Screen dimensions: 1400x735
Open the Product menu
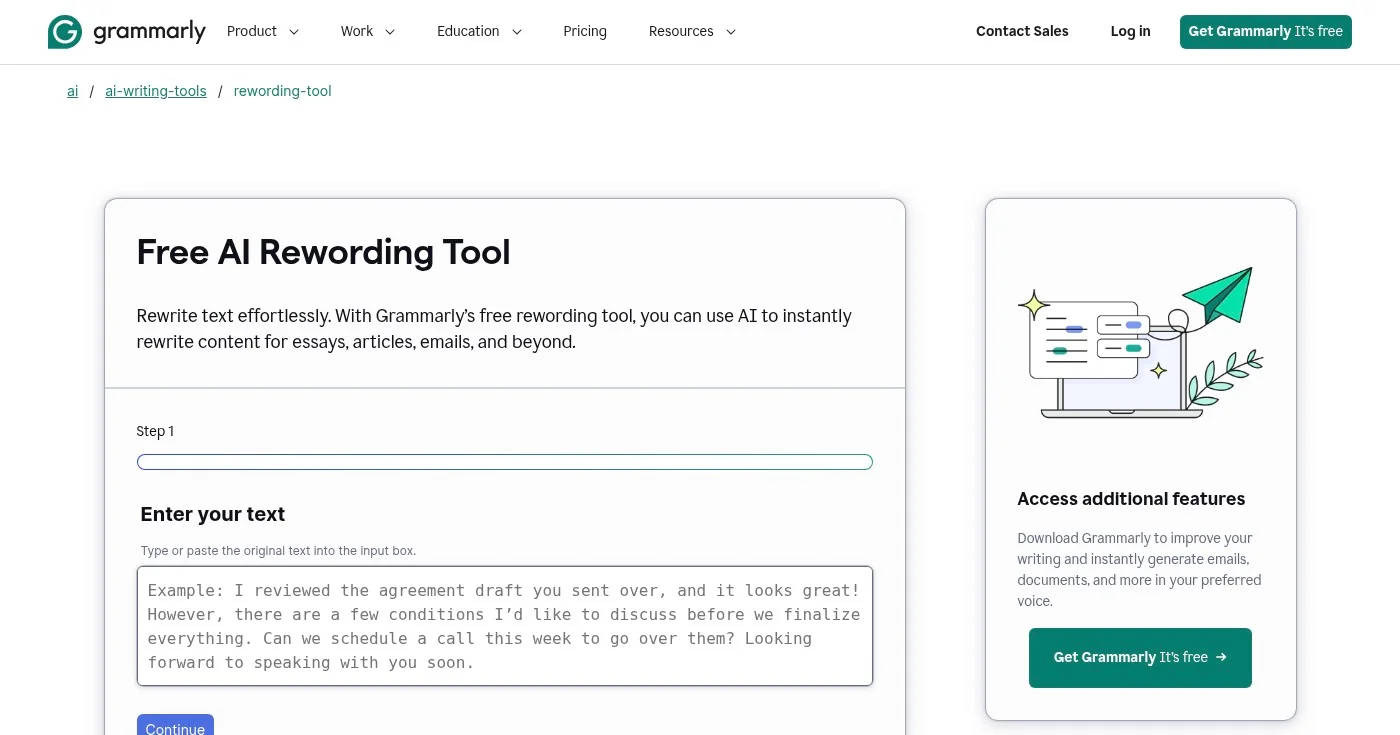click(x=252, y=31)
